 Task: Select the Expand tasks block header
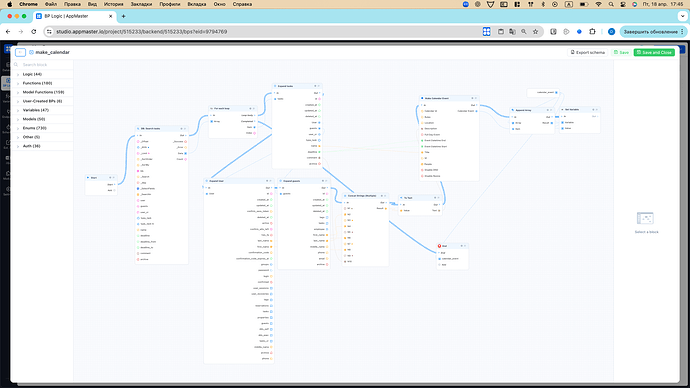297,86
